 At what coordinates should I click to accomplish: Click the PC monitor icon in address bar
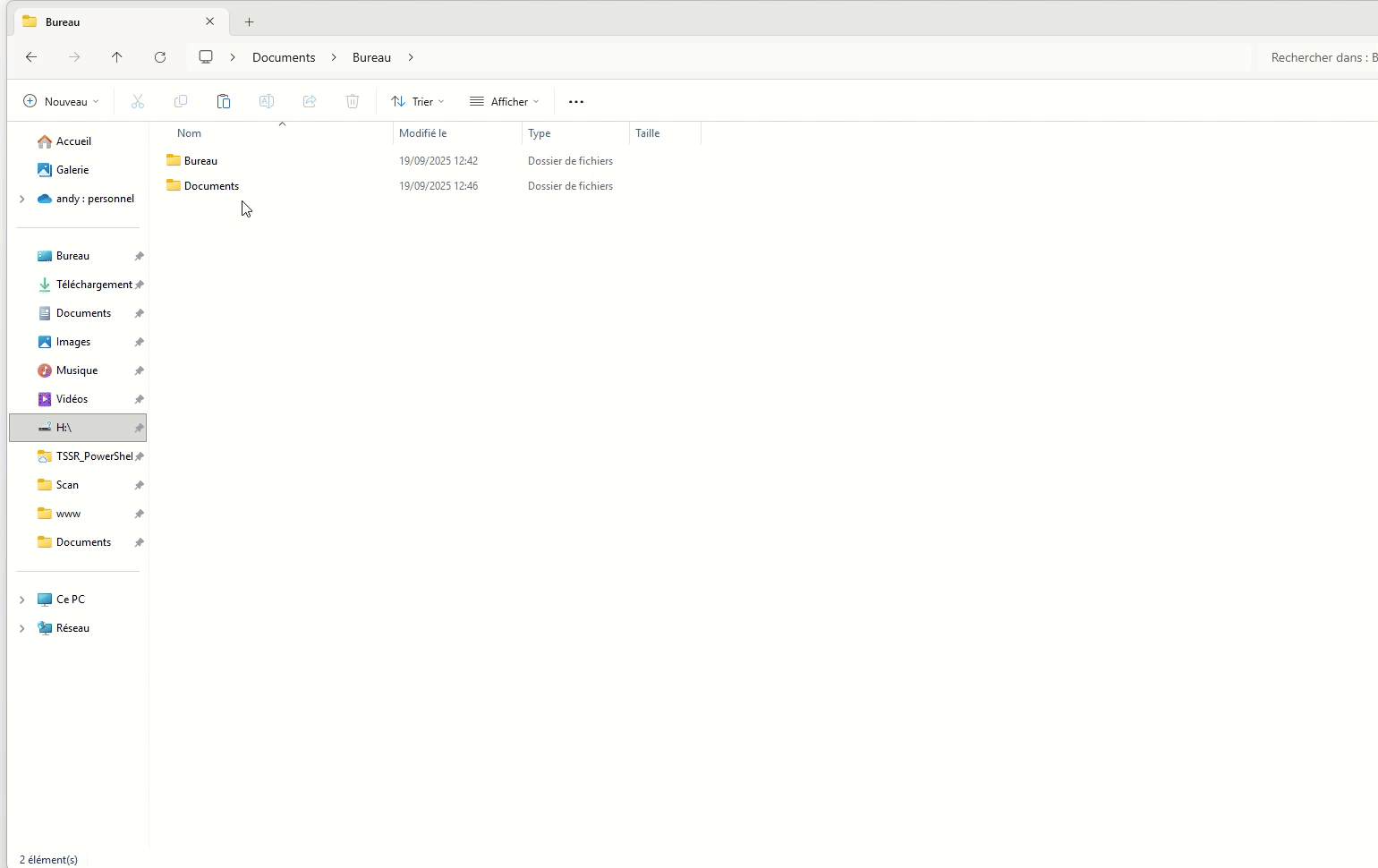coord(206,57)
